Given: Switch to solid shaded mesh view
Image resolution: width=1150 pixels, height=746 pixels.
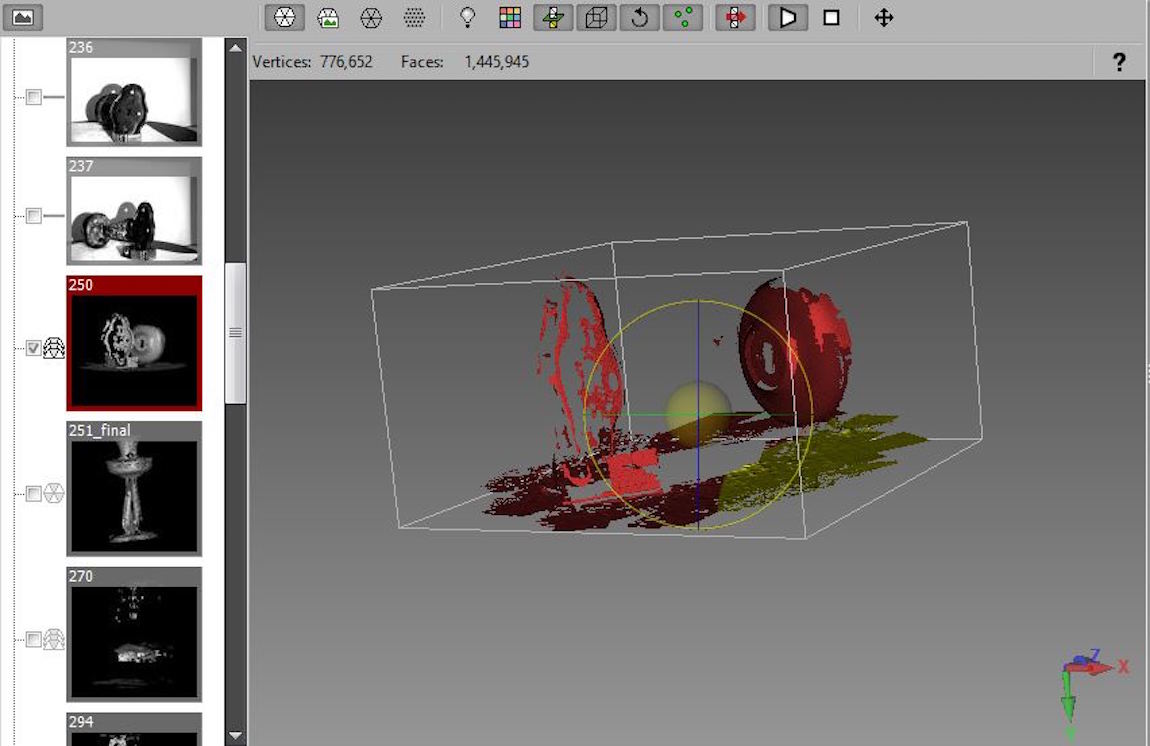Looking at the screenshot, I should [285, 18].
